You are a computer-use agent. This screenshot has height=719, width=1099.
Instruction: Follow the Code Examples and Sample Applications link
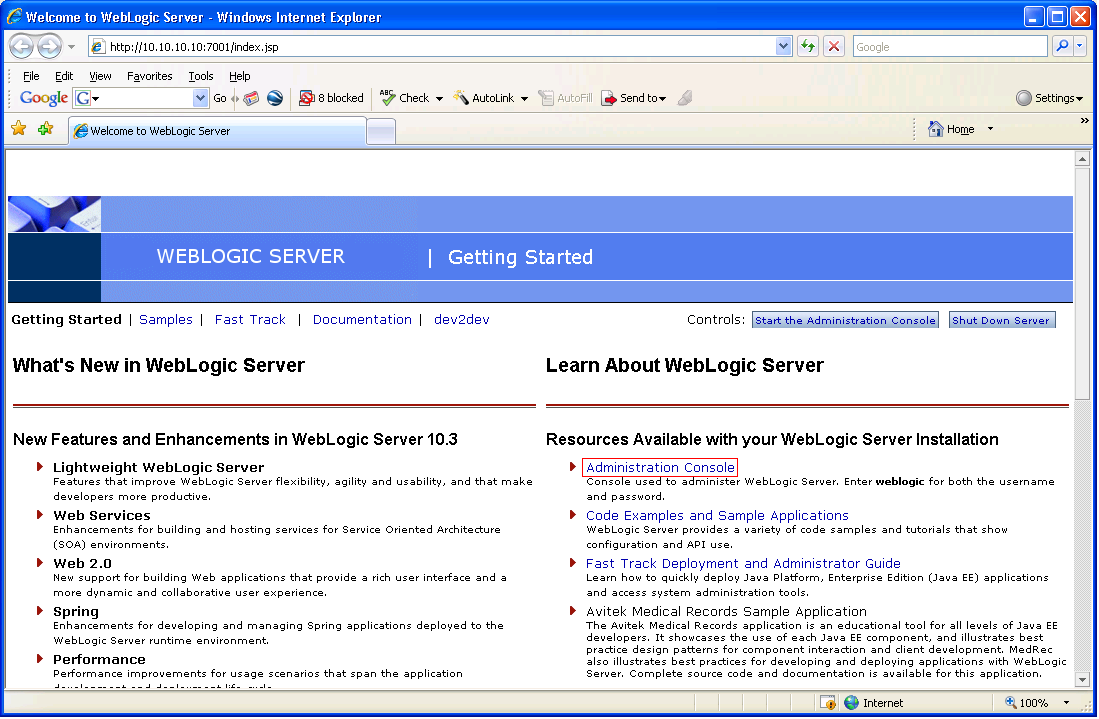click(x=717, y=516)
